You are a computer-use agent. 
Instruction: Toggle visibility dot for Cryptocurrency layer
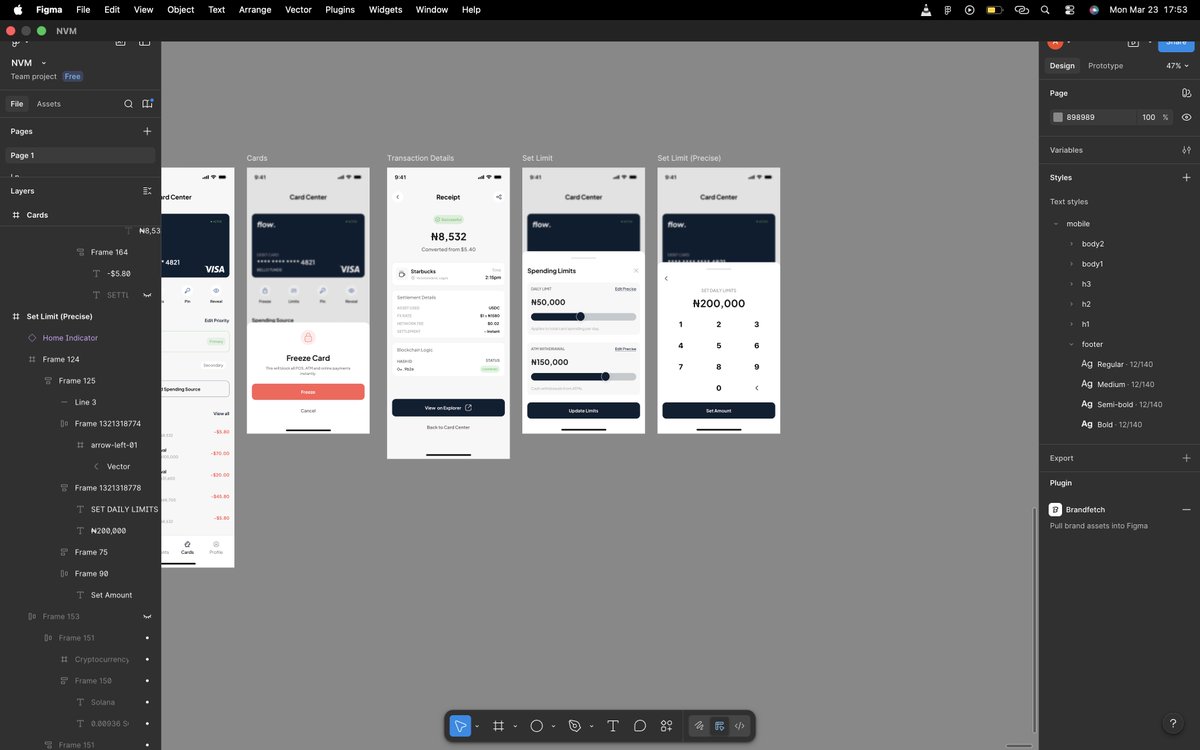point(147,660)
